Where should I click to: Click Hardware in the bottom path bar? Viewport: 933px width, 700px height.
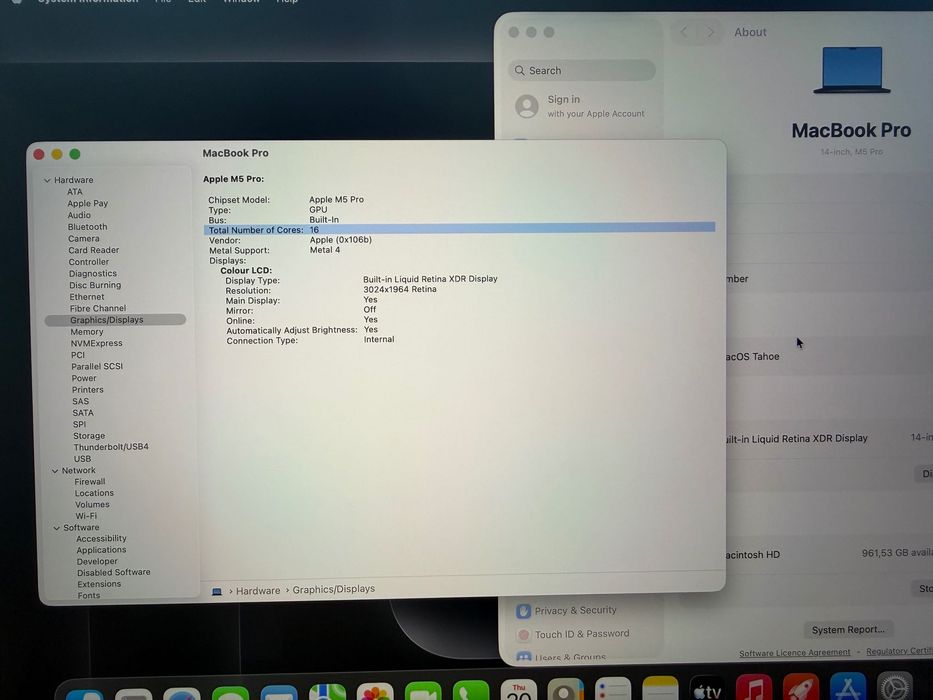click(258, 590)
